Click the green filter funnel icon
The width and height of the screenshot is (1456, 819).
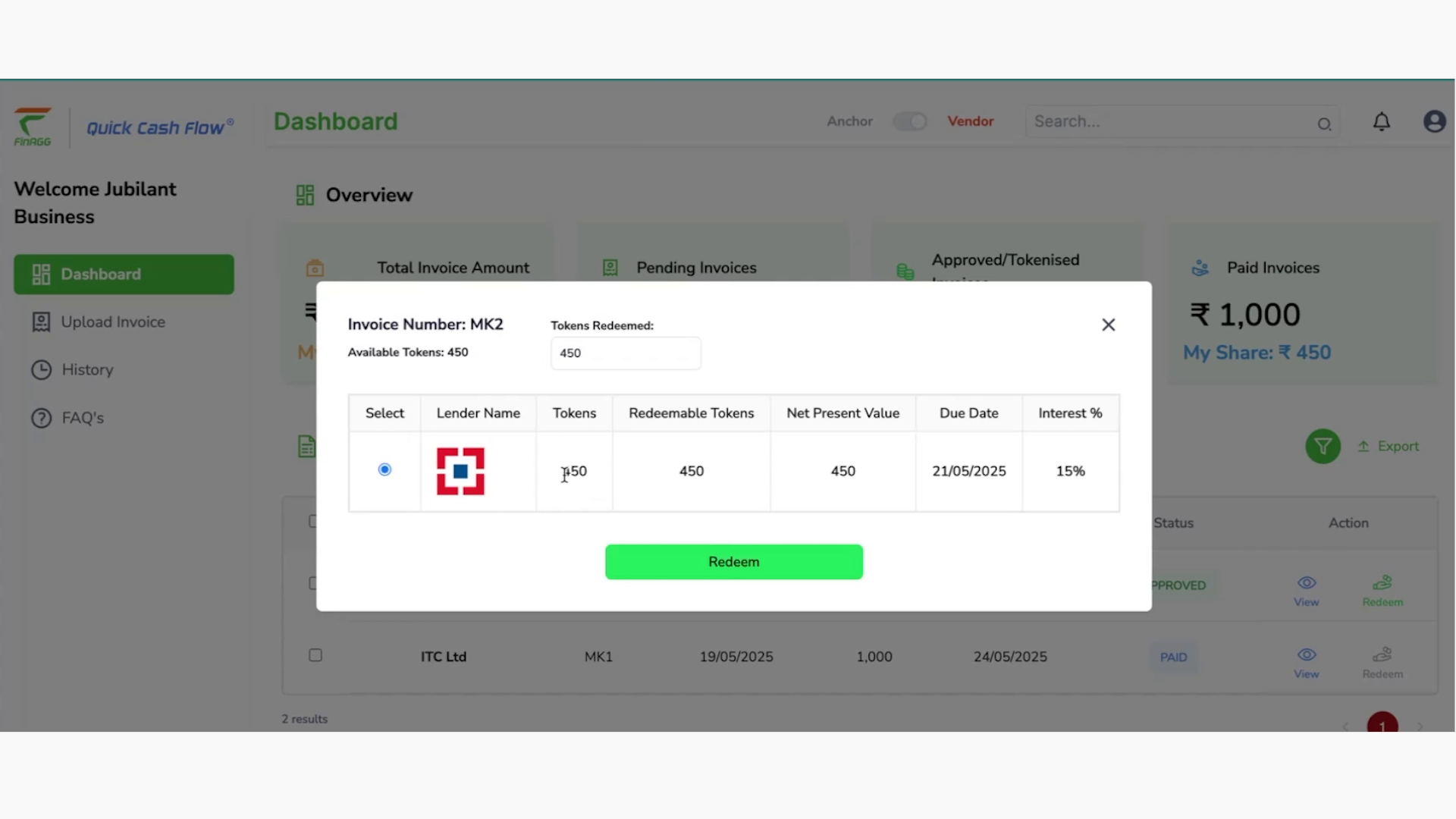tap(1323, 447)
